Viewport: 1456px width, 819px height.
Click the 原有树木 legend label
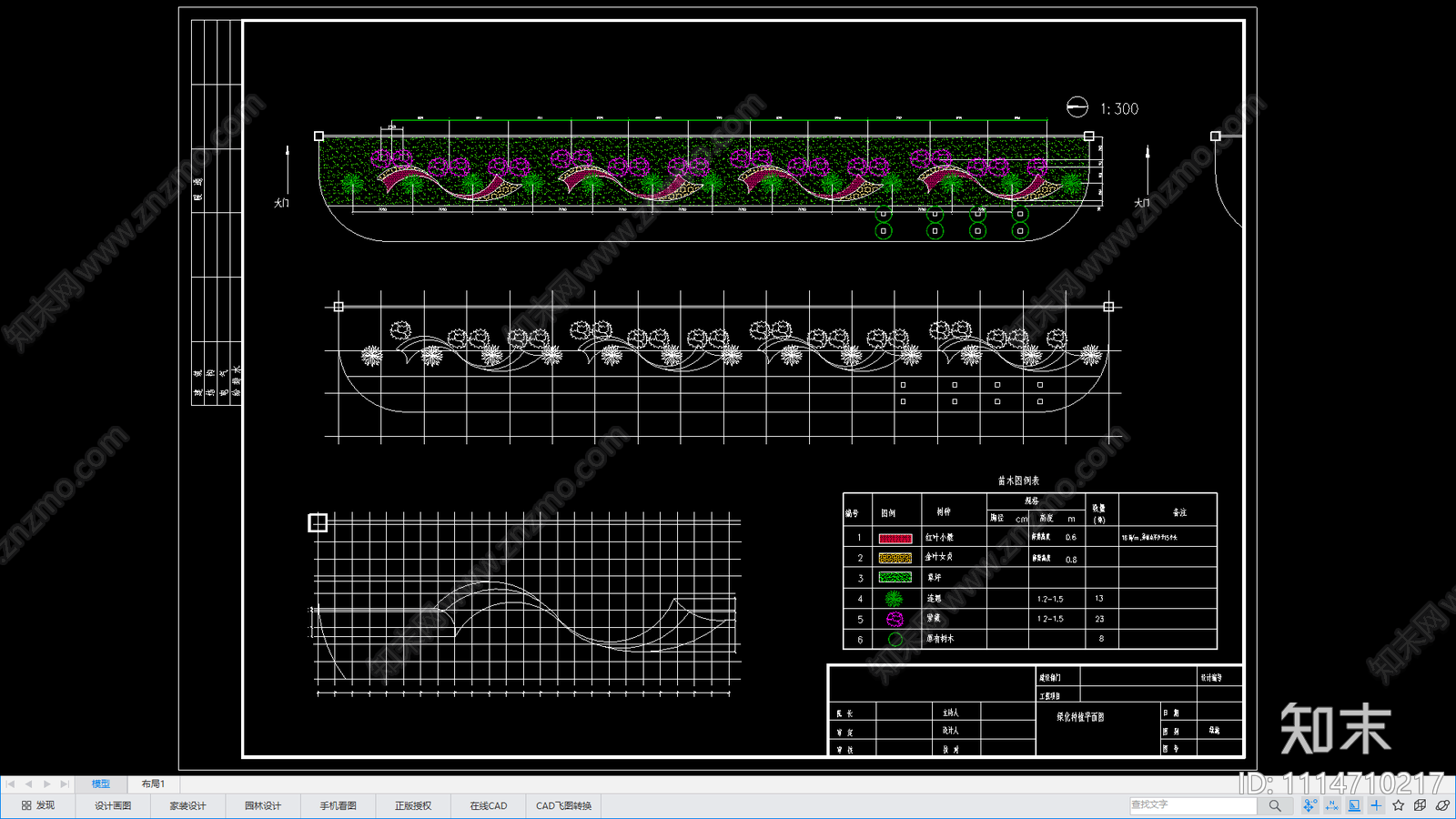(x=940, y=639)
